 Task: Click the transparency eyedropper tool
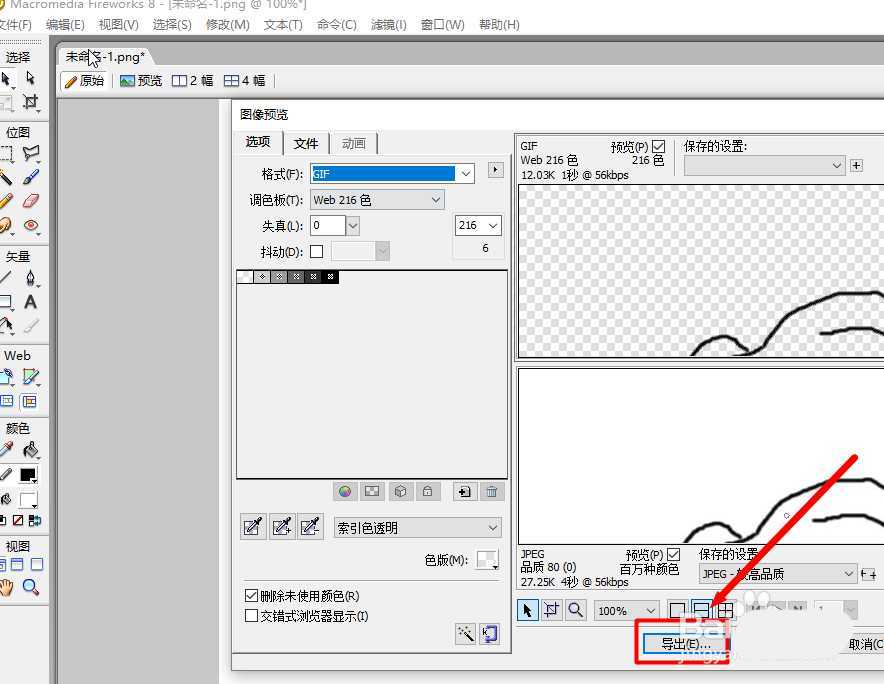pyautogui.click(x=253, y=527)
